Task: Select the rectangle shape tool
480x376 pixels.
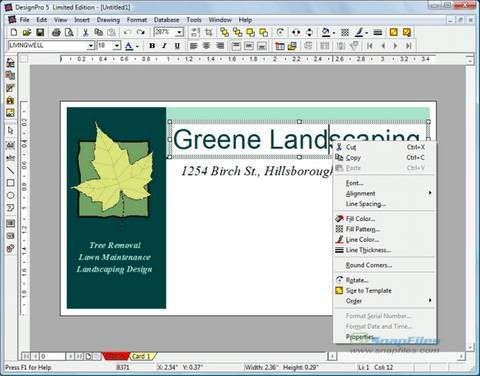Action: (11, 183)
